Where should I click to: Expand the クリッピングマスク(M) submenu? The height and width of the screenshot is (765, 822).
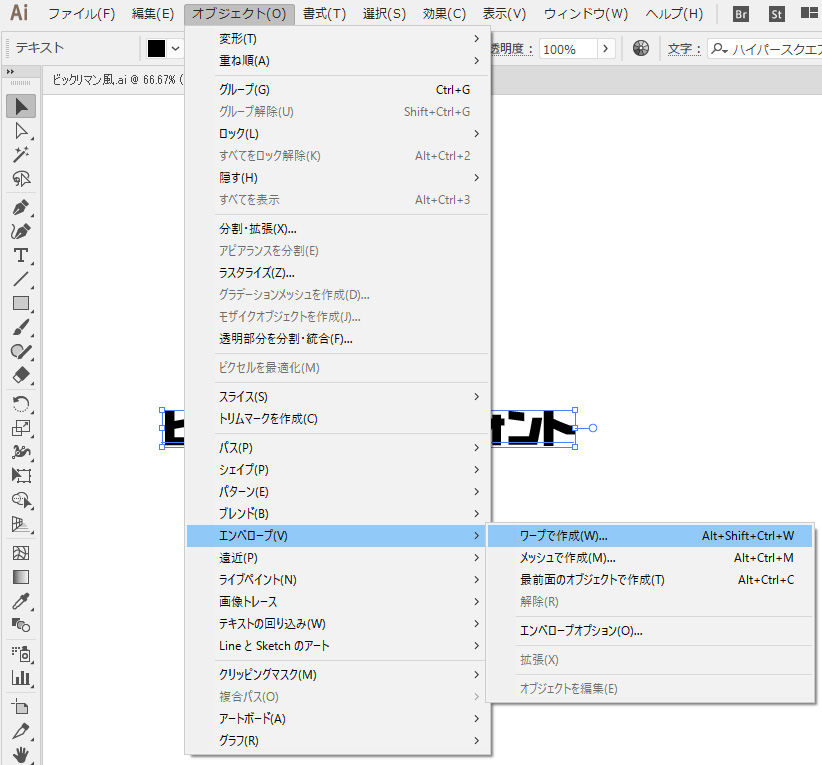338,675
